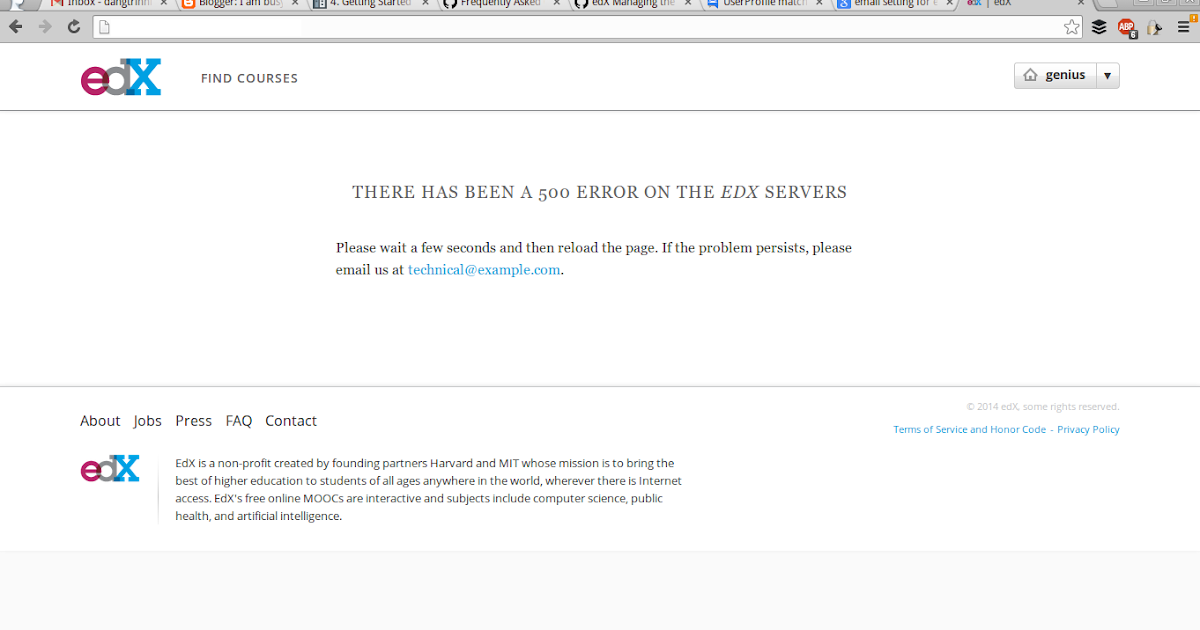Open the FIND COURSES link
The width and height of the screenshot is (1200, 630).
(249, 78)
